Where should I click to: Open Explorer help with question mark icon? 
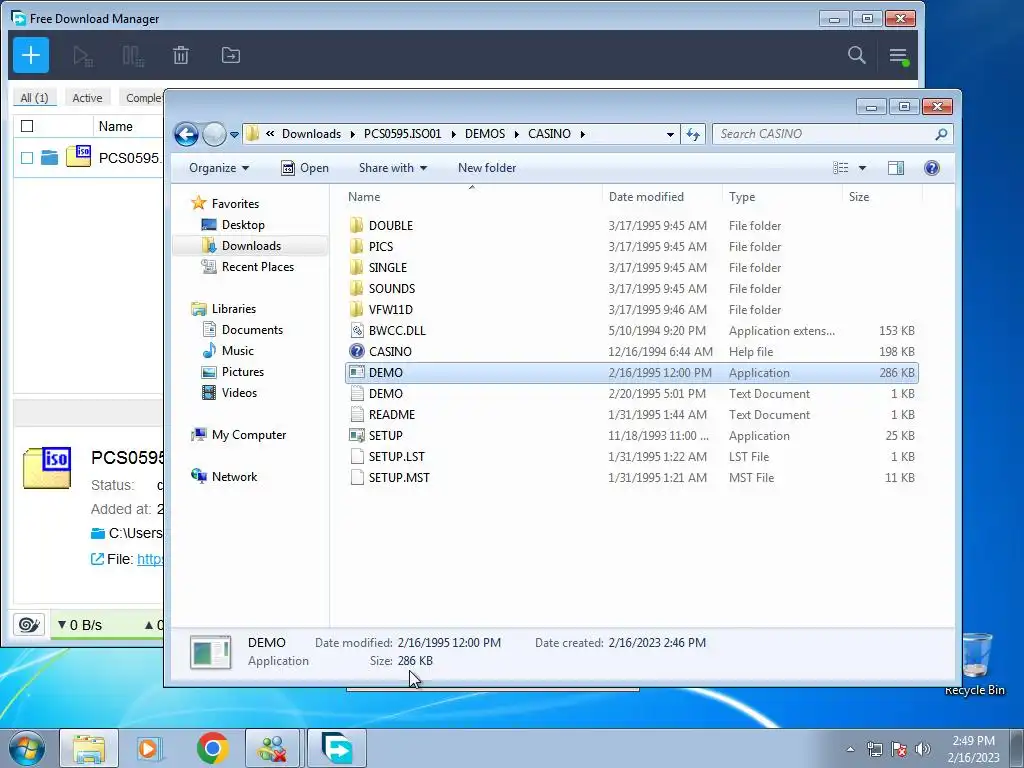(x=932, y=168)
